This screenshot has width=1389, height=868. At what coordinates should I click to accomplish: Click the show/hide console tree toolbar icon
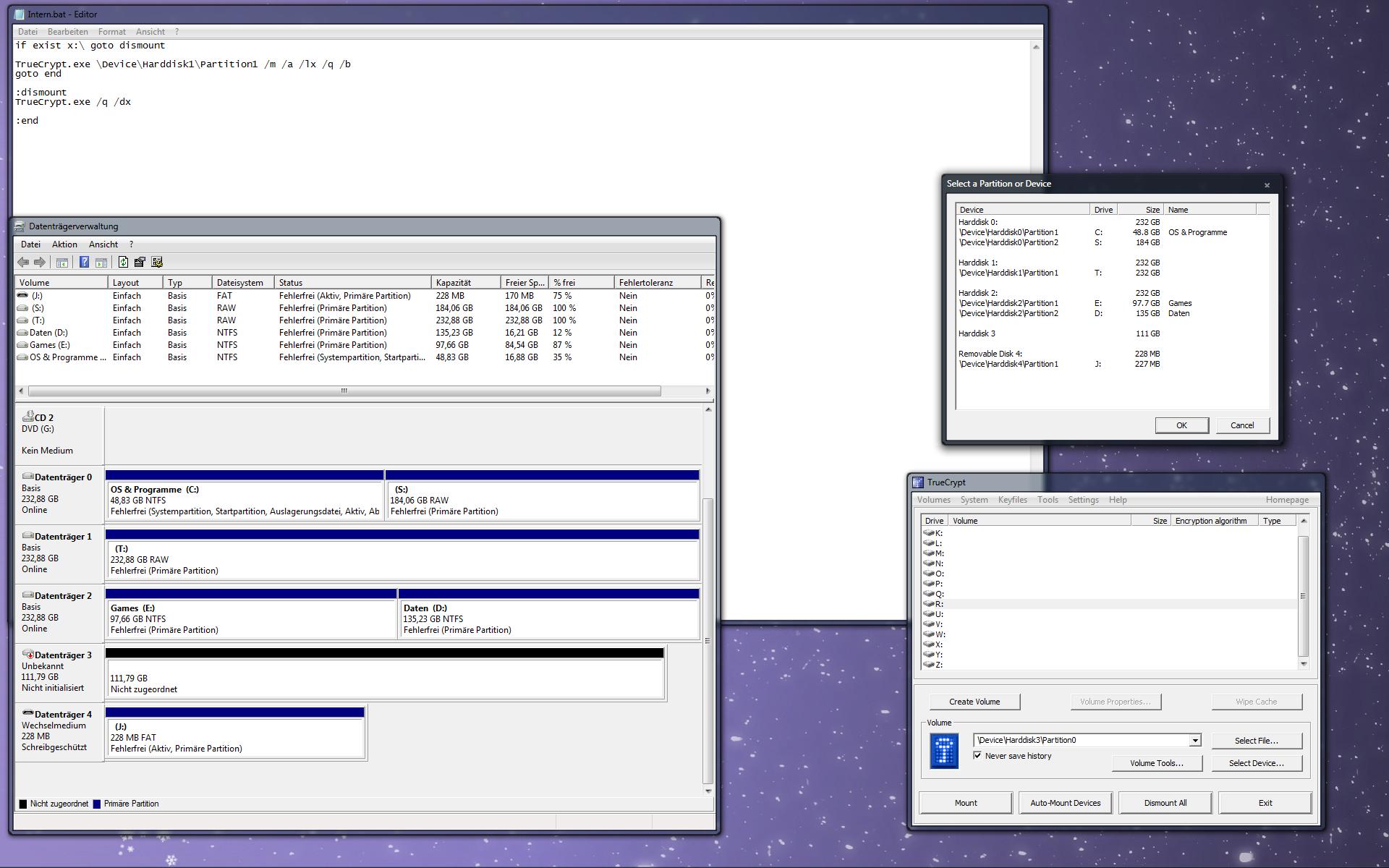coord(62,263)
